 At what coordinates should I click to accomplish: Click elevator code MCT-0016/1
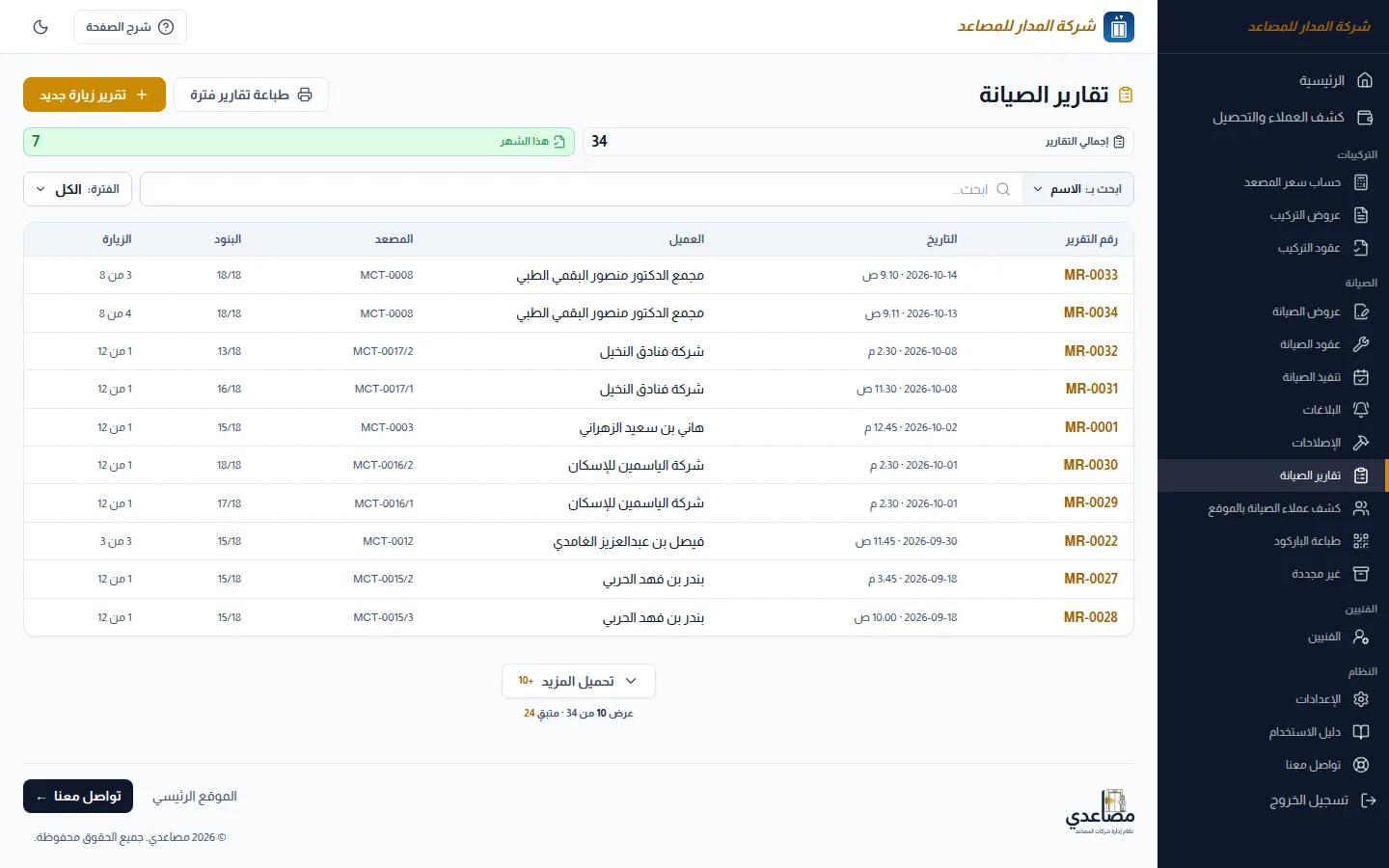click(384, 503)
